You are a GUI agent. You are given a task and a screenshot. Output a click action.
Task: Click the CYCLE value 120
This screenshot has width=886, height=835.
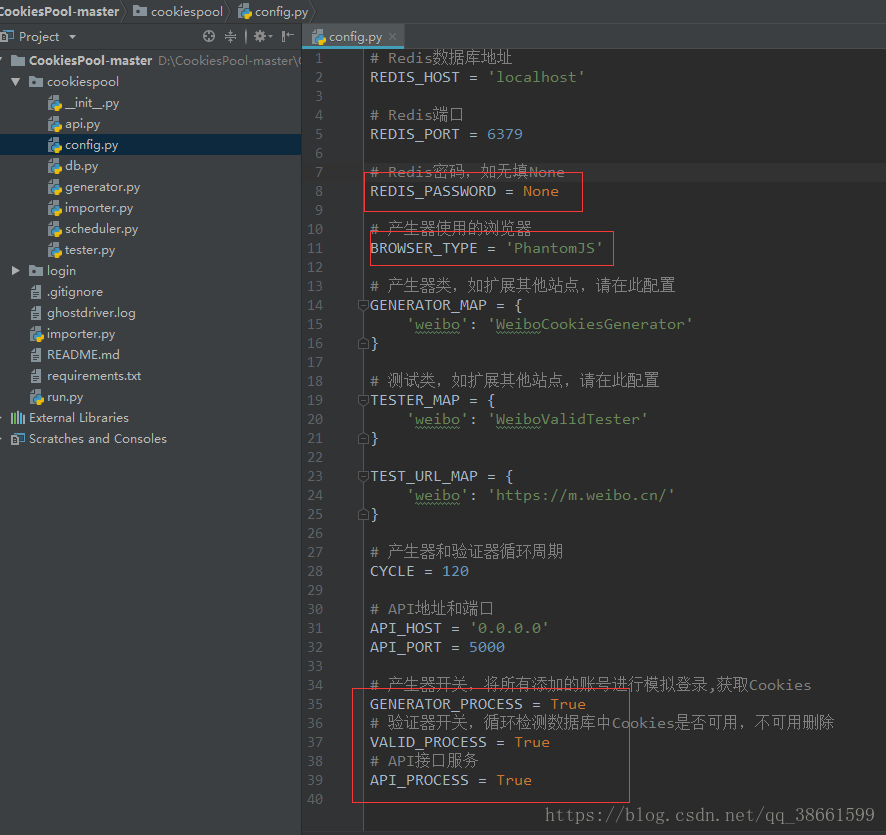tap(455, 571)
